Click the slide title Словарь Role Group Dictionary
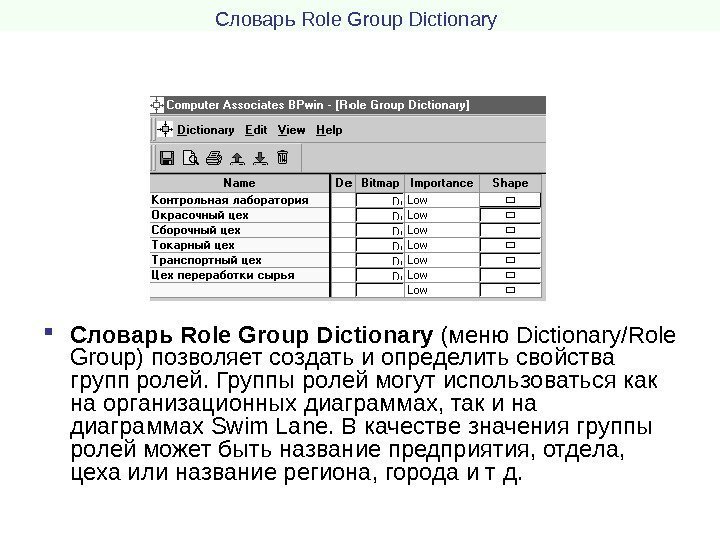 pyautogui.click(x=356, y=20)
